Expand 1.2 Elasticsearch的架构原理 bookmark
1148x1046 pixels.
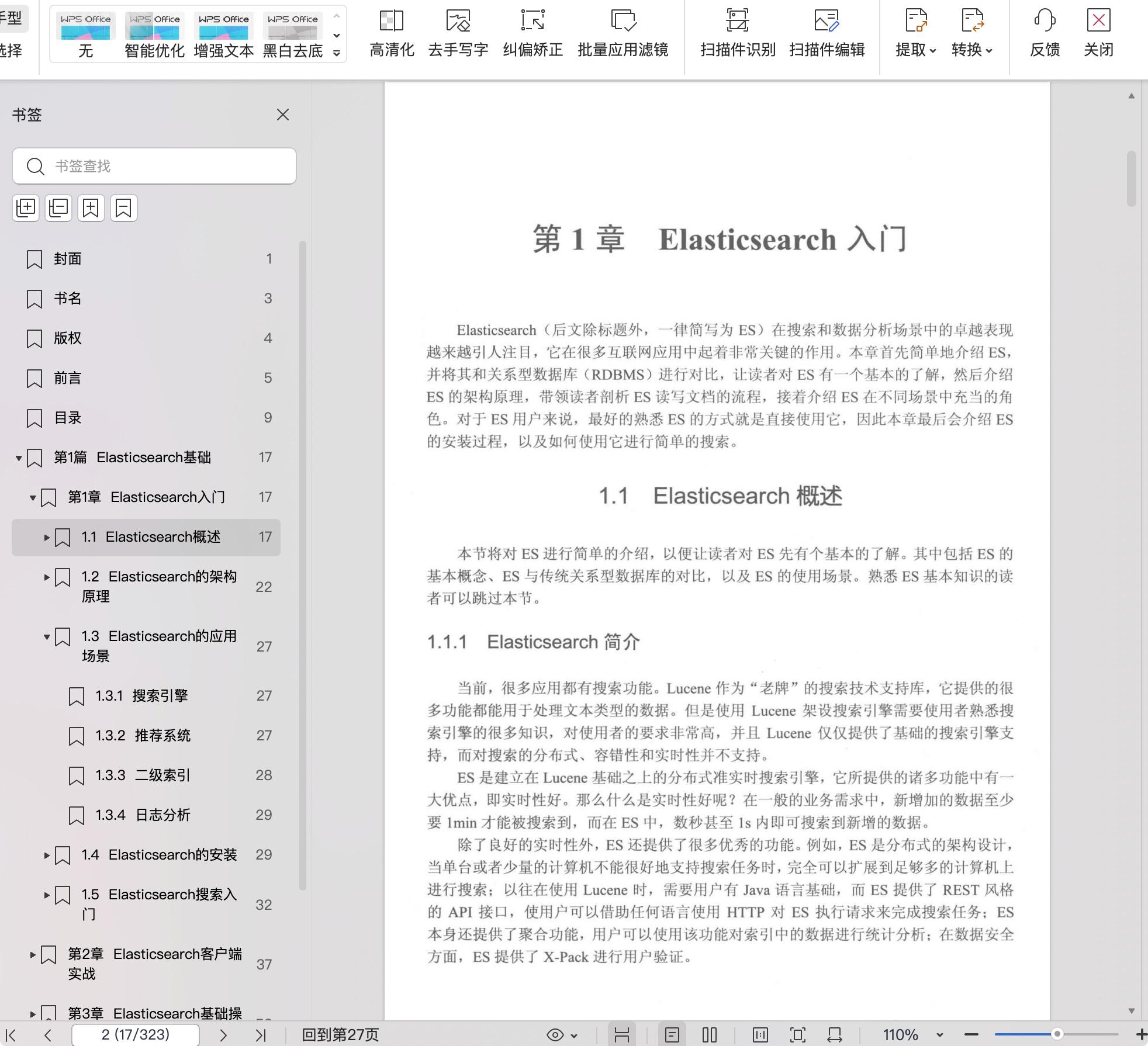click(47, 577)
